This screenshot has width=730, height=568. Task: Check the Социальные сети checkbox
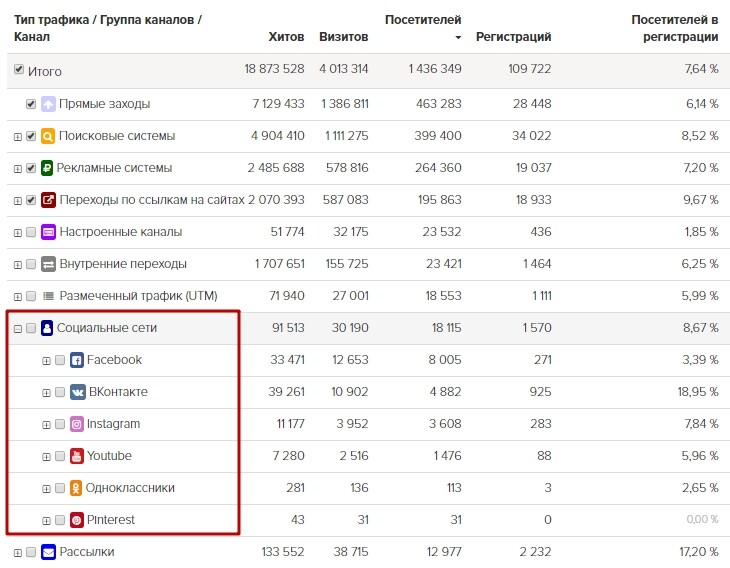click(x=31, y=328)
